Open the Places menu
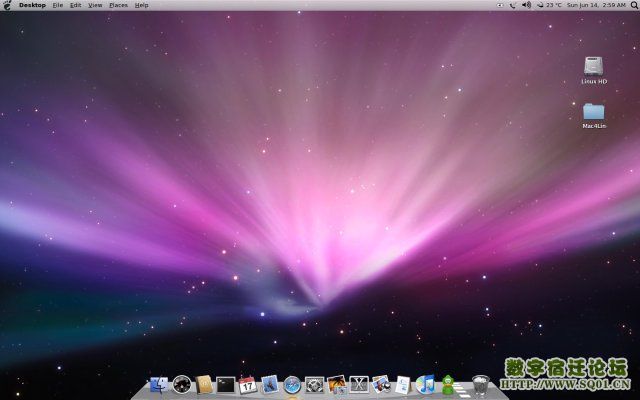Viewport: 640px width, 400px height. pos(118,5)
